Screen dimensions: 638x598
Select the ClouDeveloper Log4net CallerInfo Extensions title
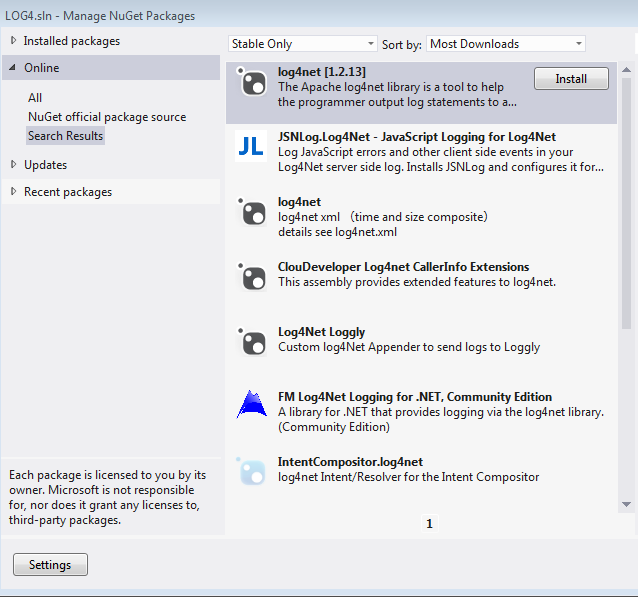click(403, 267)
